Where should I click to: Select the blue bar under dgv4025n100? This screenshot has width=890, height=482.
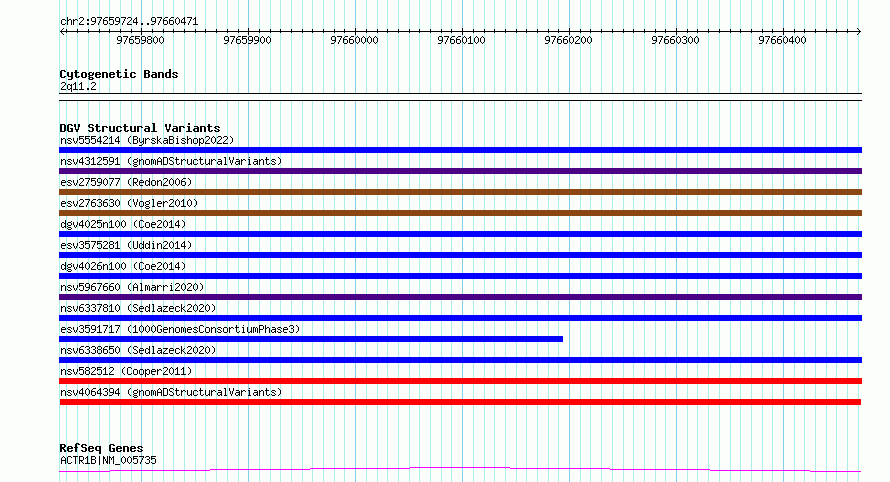(x=460, y=234)
